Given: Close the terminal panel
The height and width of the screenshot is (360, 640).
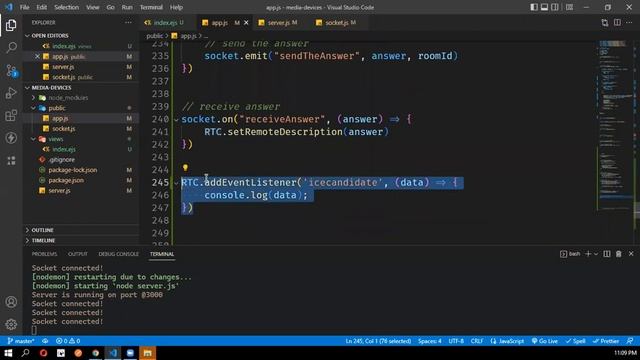Looking at the screenshot, I should click(631, 254).
